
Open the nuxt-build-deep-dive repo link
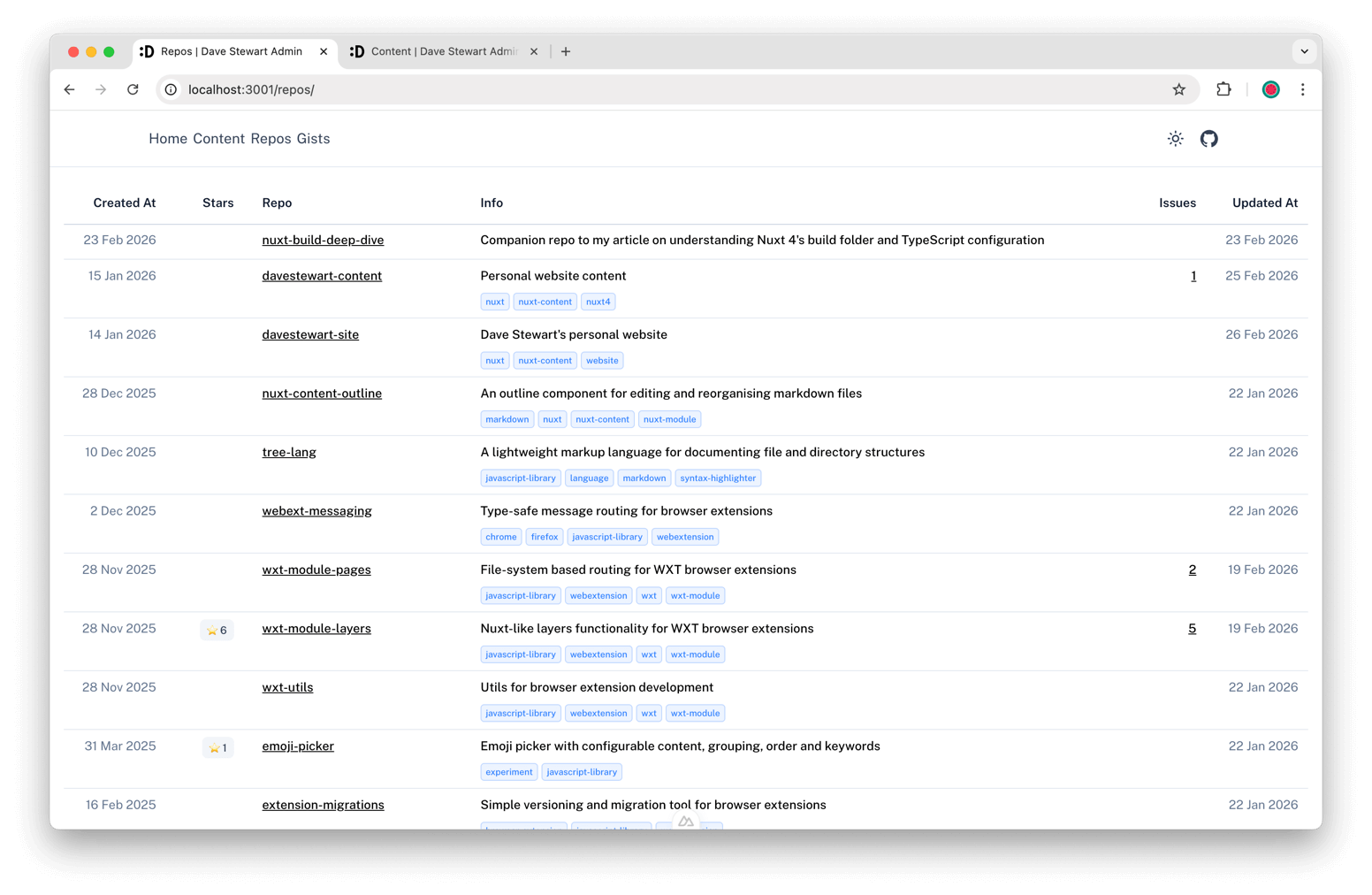pos(323,241)
